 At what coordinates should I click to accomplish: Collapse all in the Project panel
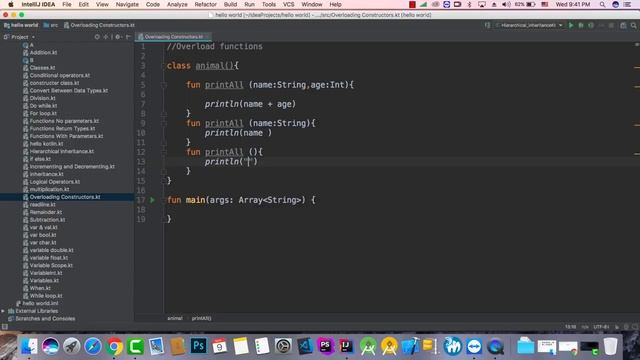pos(106,37)
